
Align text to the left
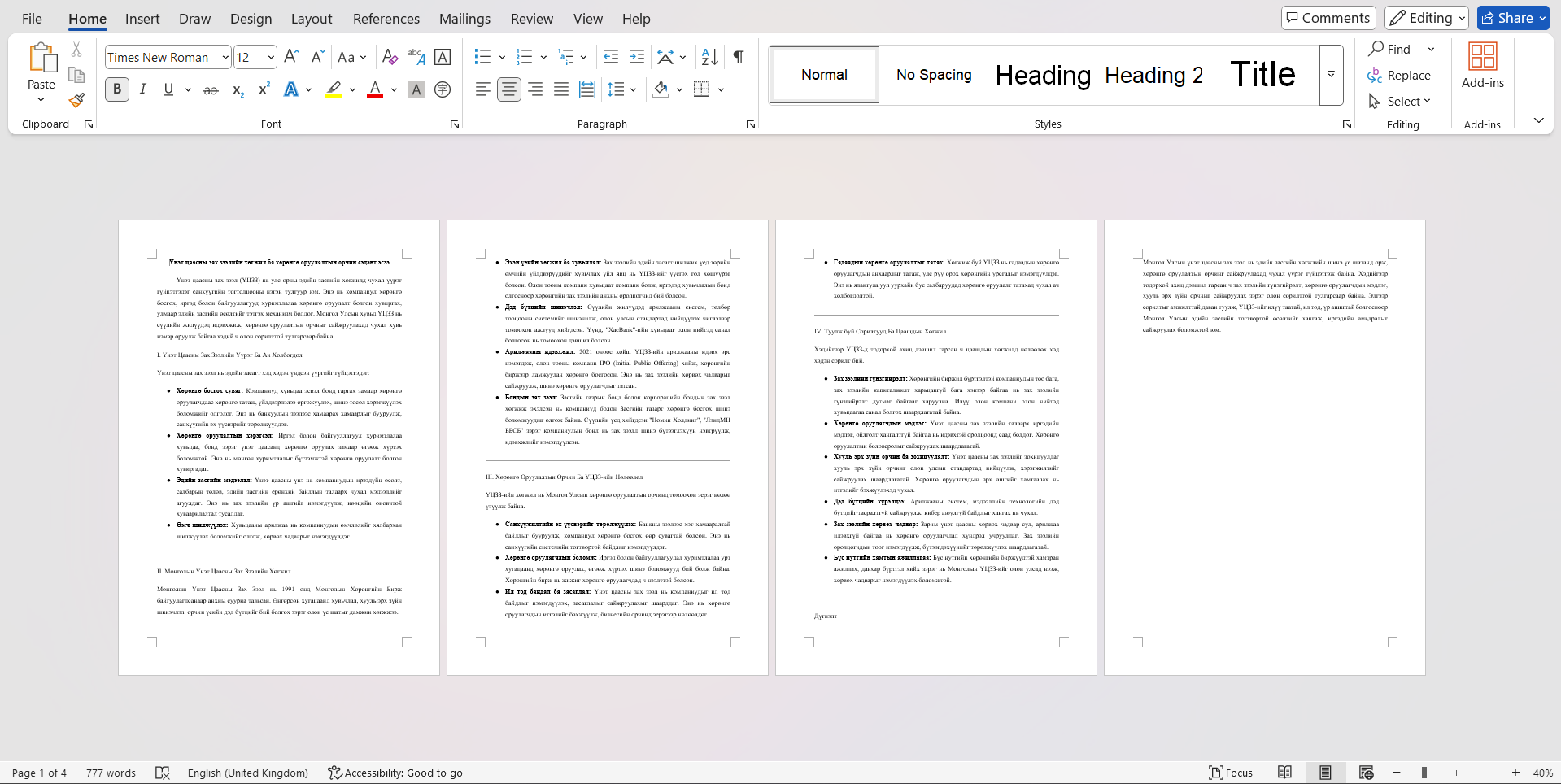click(483, 89)
